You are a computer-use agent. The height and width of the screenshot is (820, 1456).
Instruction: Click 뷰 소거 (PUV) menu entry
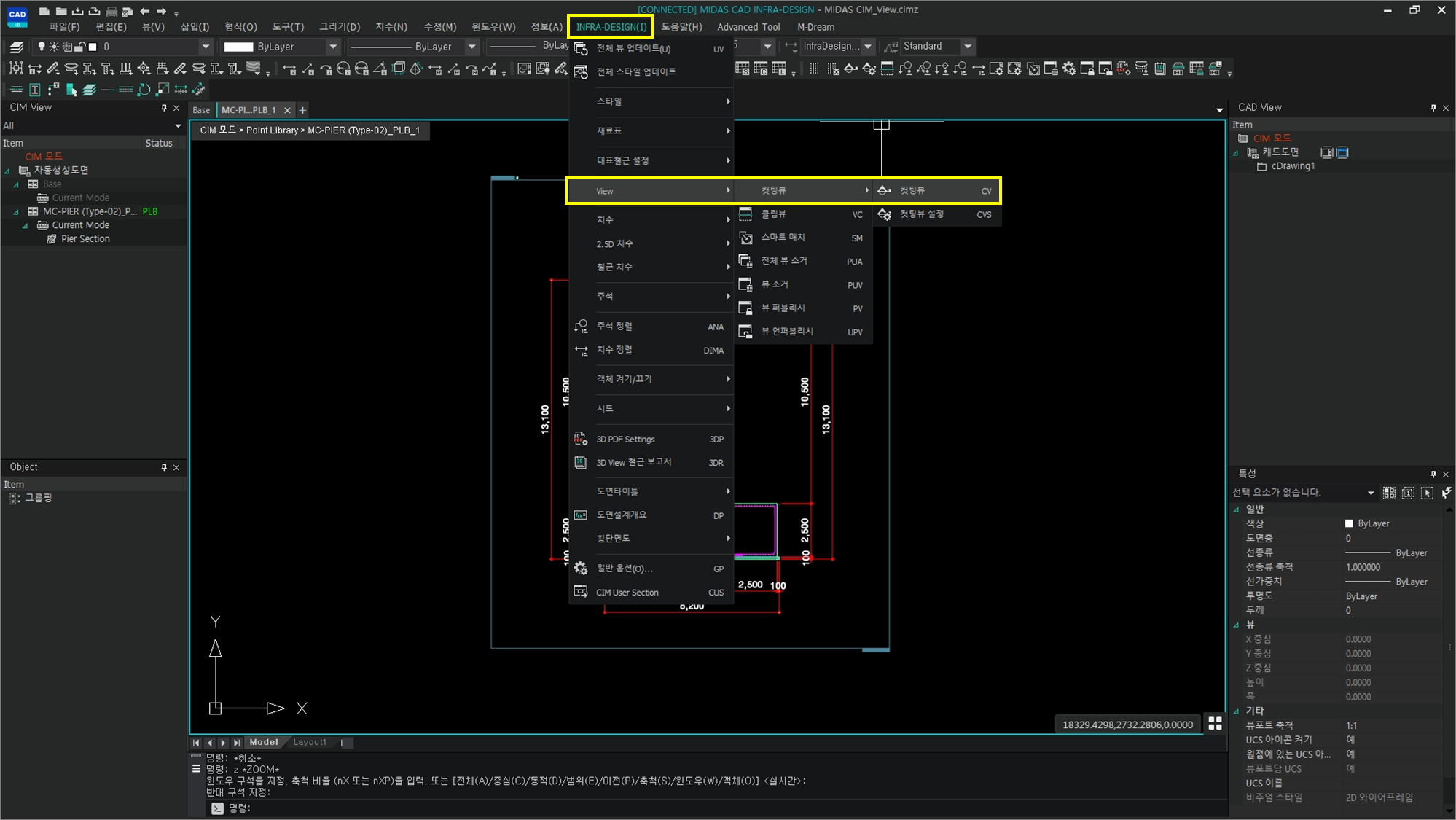tap(802, 284)
